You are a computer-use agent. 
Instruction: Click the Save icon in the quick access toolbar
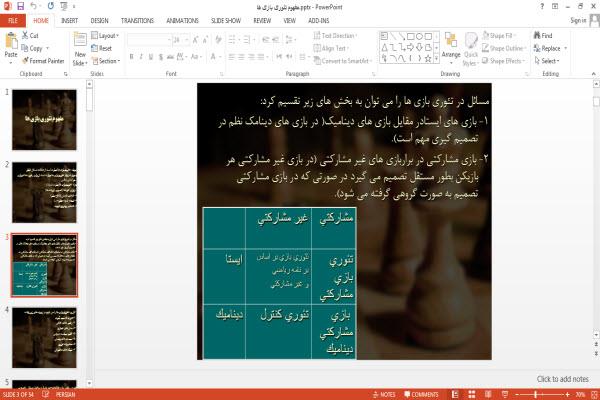coord(20,7)
